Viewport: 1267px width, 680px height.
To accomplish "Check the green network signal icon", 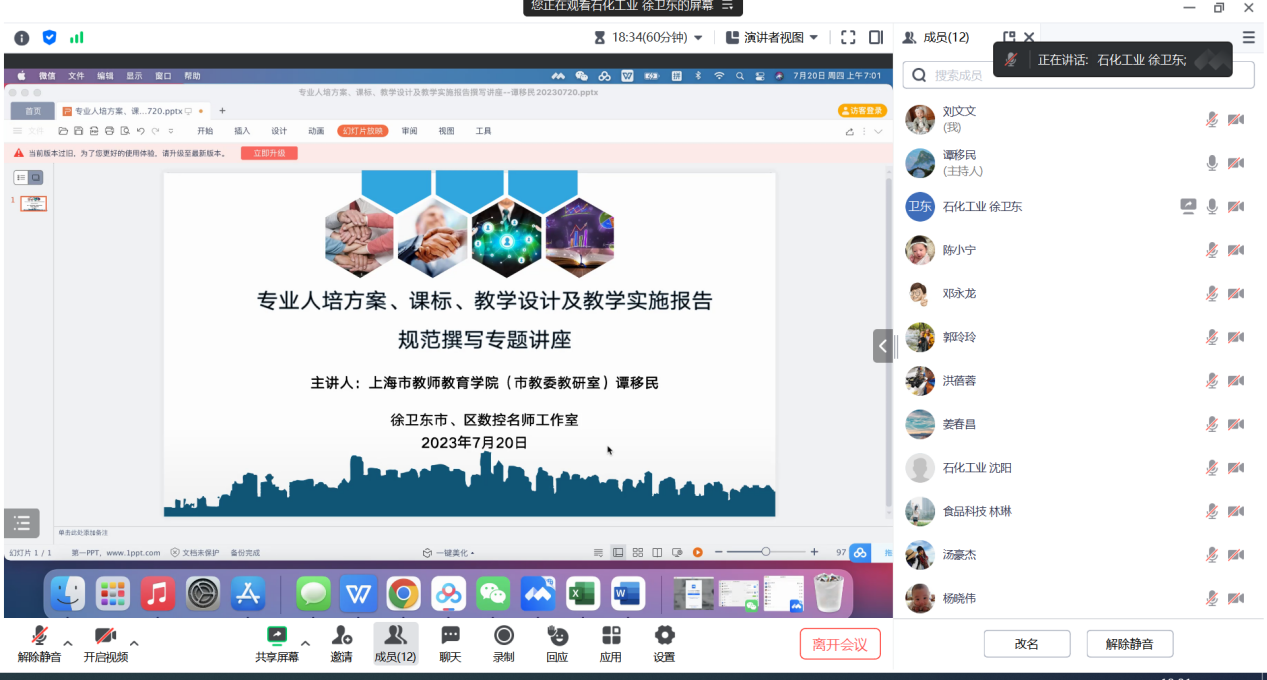I will (77, 38).
